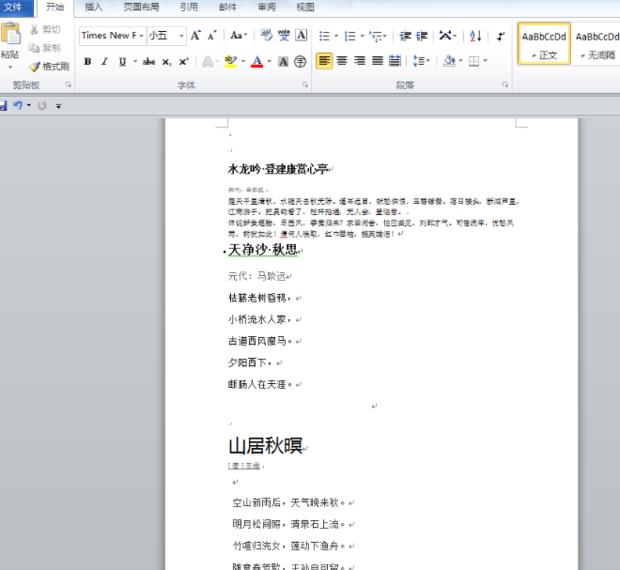Click the bullets list icon
This screenshot has width=620, height=570.
point(324,36)
